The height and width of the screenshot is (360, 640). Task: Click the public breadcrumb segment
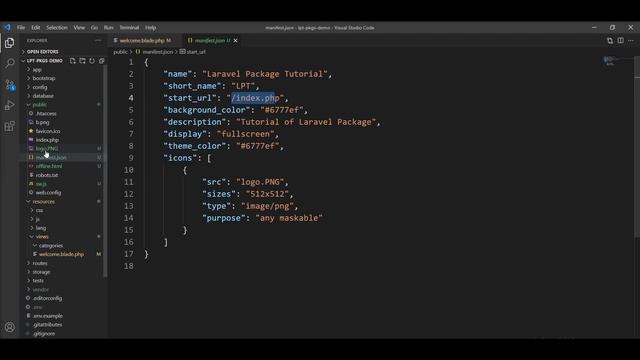pyautogui.click(x=120, y=52)
